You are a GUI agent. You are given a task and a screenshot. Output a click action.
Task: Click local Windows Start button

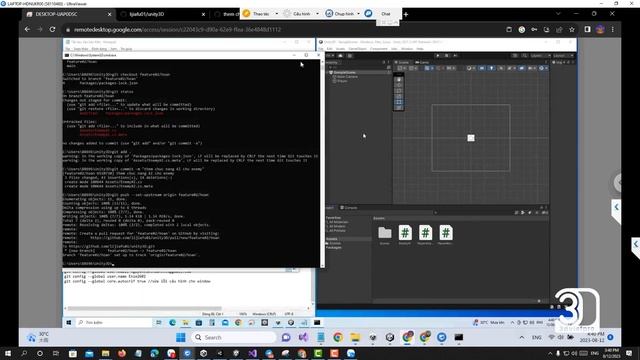[7, 353]
